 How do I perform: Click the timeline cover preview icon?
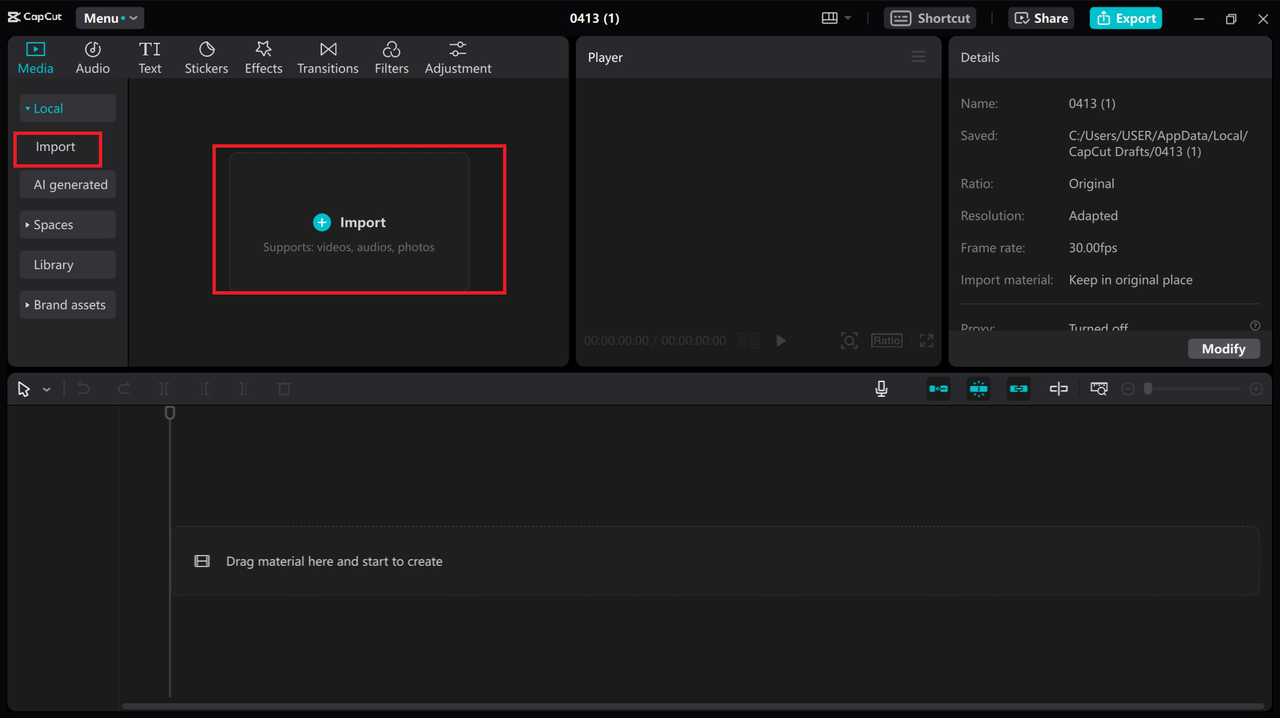[x=1099, y=389]
